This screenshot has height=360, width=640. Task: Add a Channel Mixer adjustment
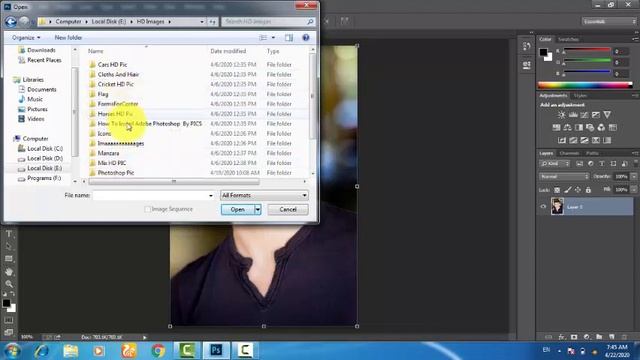601,127
